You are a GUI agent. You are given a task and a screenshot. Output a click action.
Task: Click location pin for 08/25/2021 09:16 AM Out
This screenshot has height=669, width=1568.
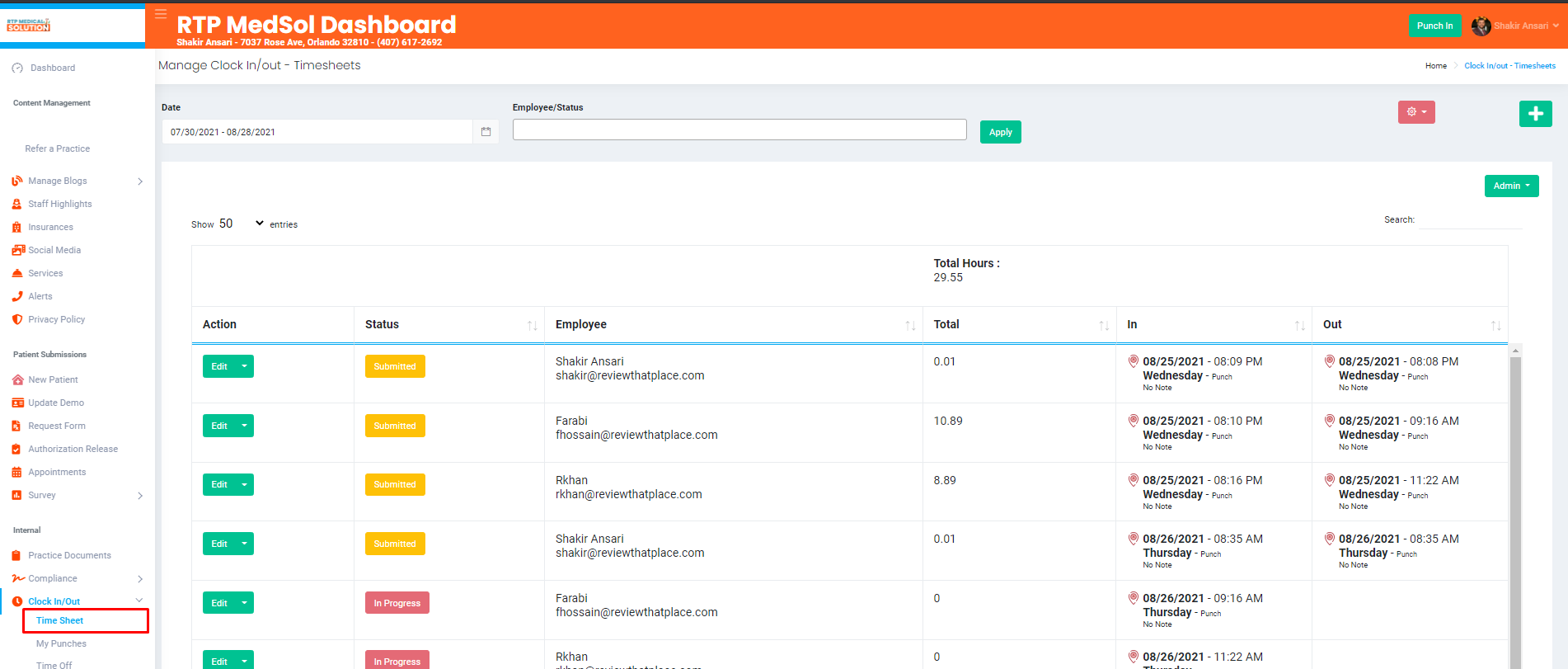click(x=1330, y=420)
